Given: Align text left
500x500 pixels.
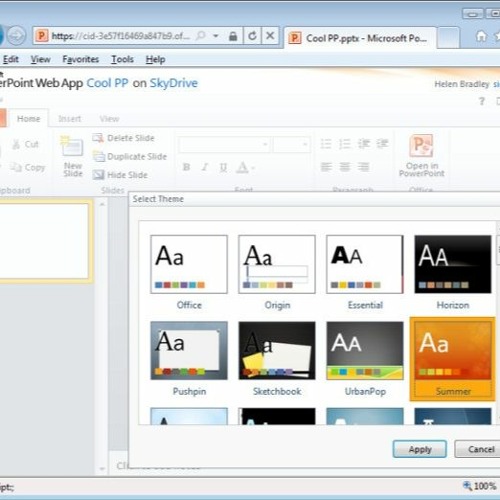Looking at the screenshot, I should pos(326,166).
